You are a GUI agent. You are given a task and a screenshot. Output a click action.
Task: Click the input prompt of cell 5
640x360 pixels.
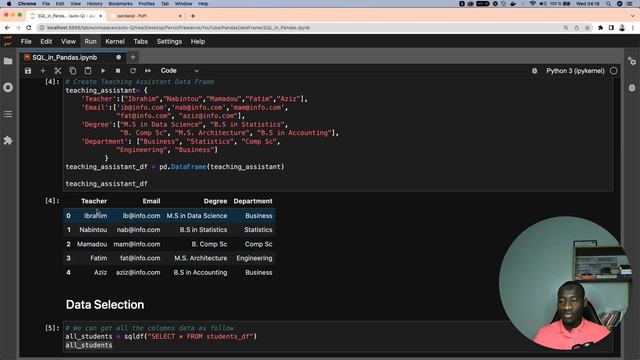click(52, 328)
